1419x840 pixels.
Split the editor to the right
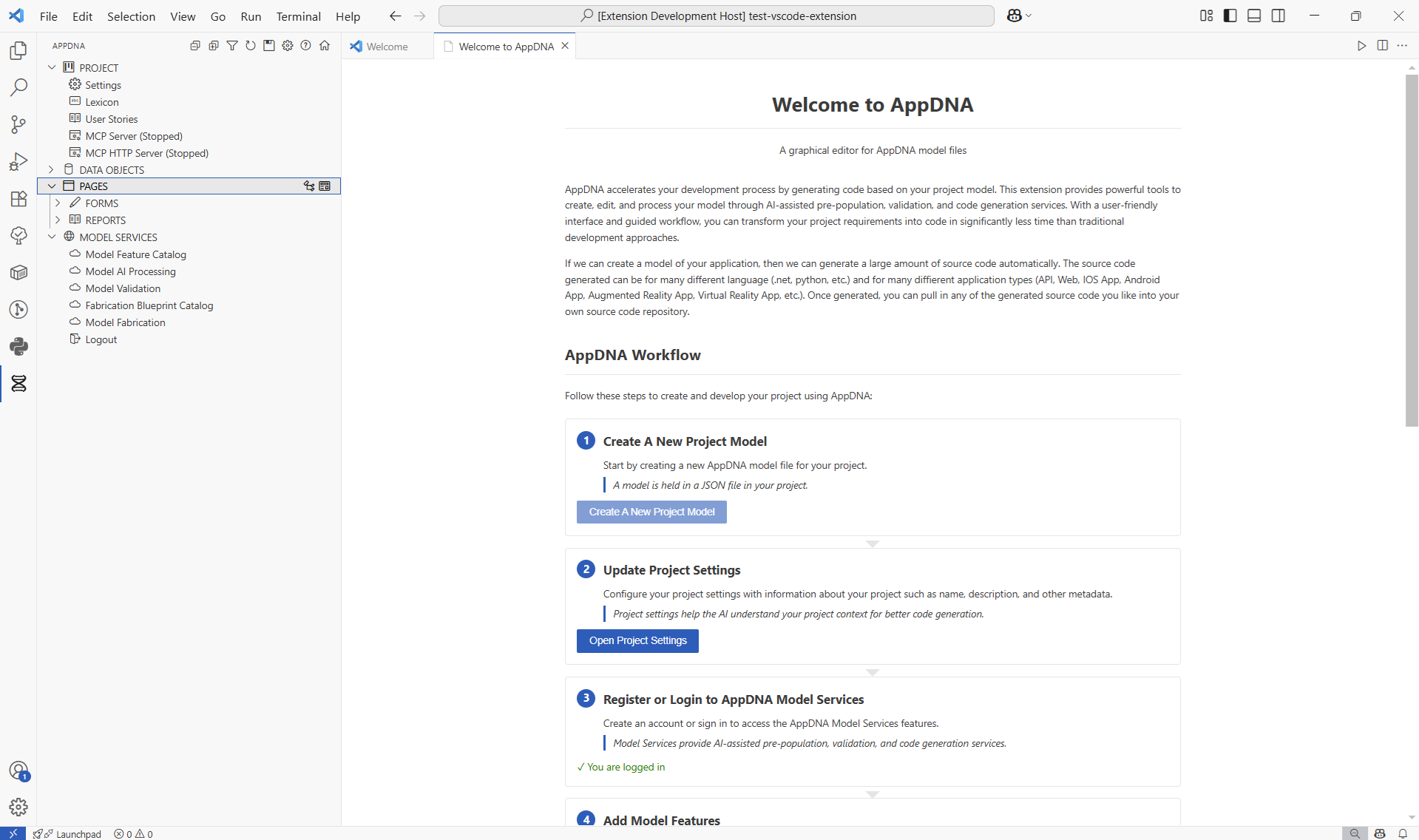click(x=1382, y=46)
